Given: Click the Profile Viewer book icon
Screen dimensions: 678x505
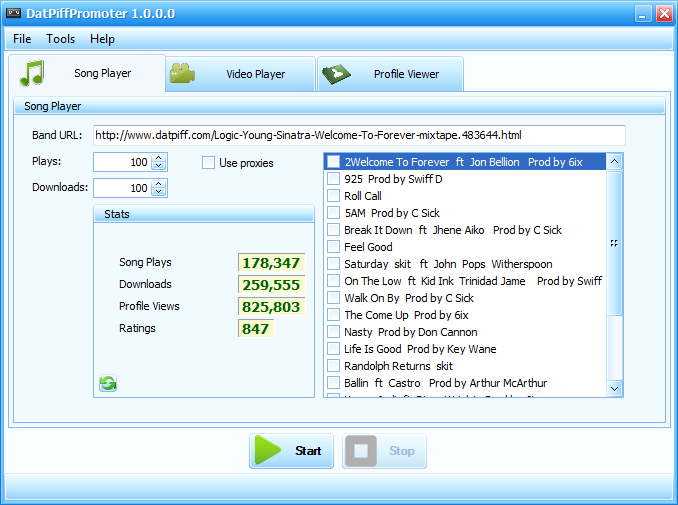Looking at the screenshot, I should coord(336,74).
